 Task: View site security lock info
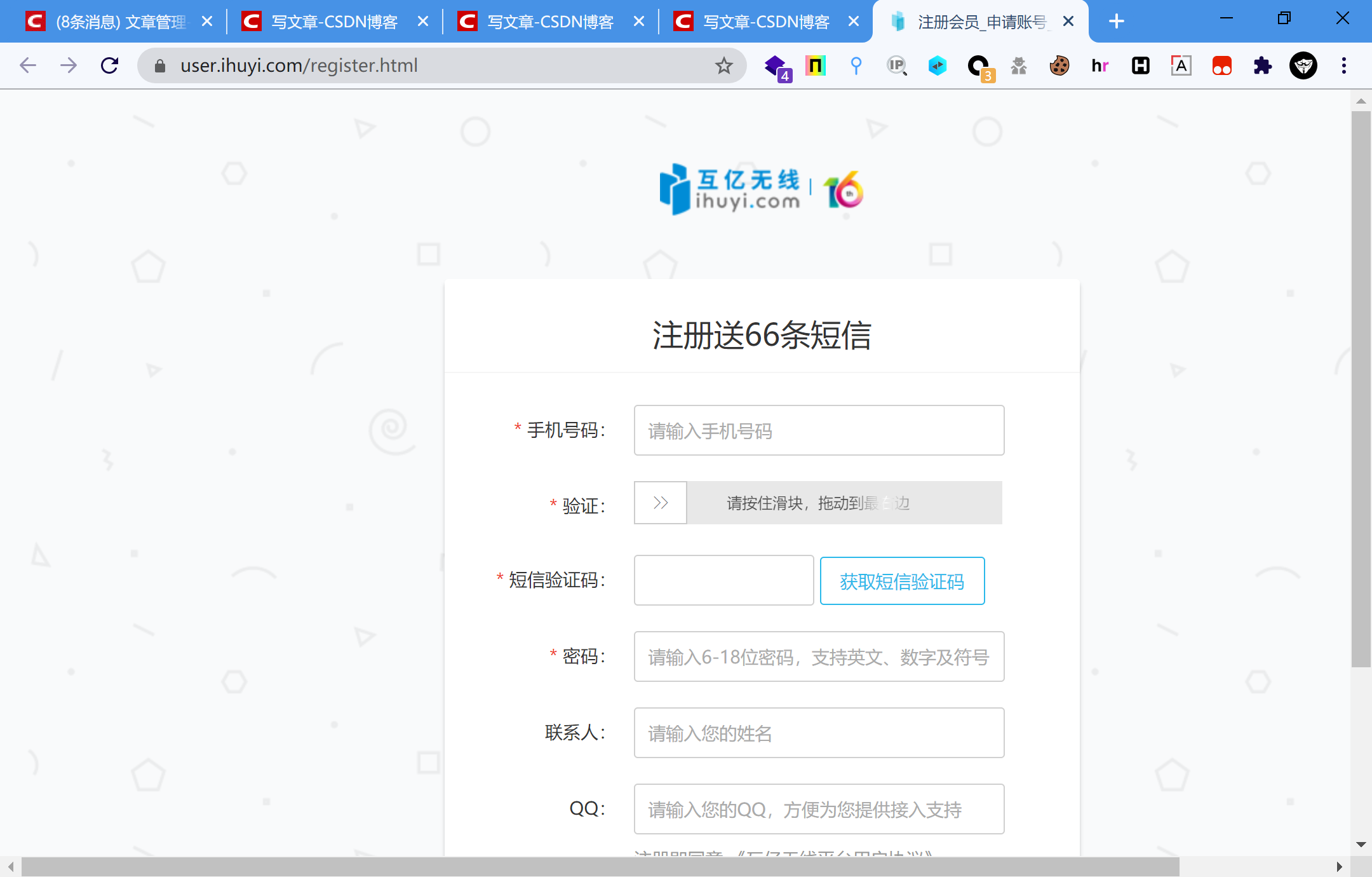(x=160, y=65)
